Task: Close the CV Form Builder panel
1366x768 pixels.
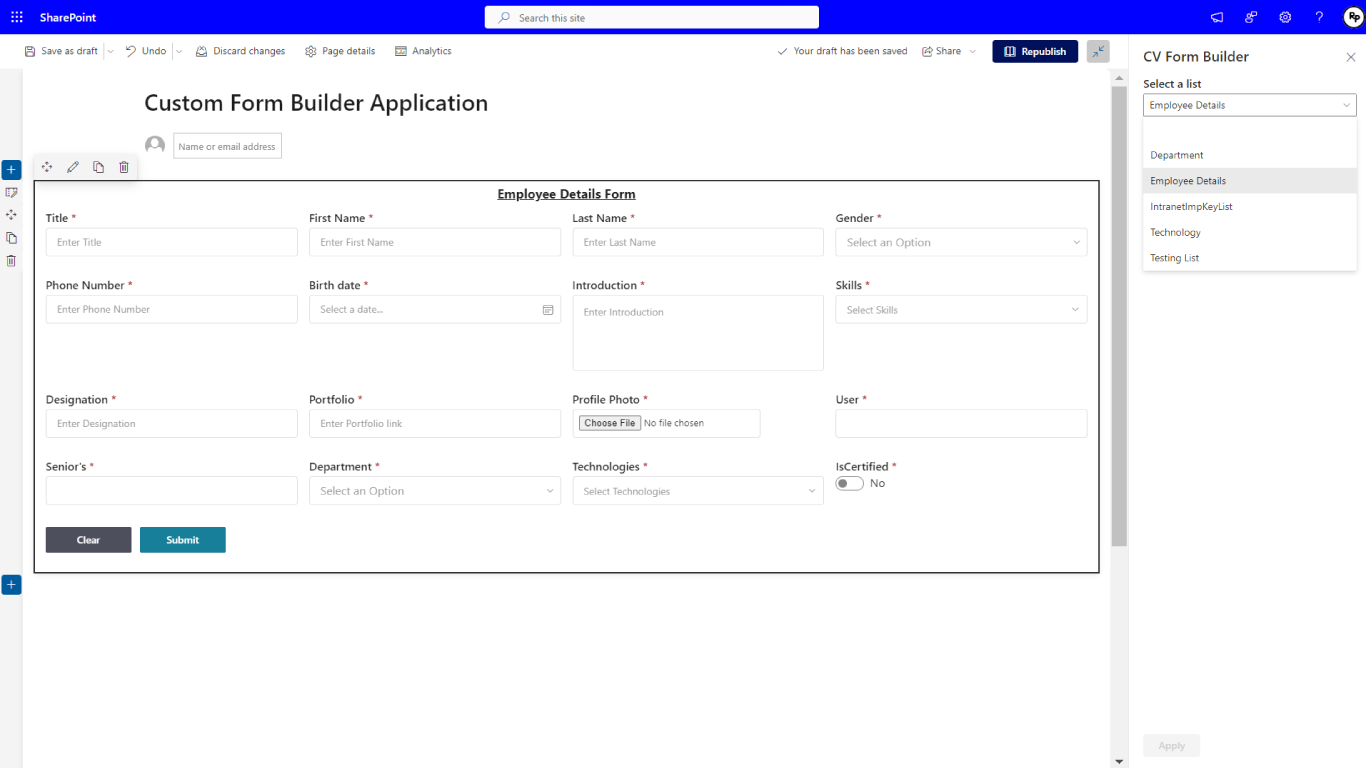Action: [x=1351, y=57]
